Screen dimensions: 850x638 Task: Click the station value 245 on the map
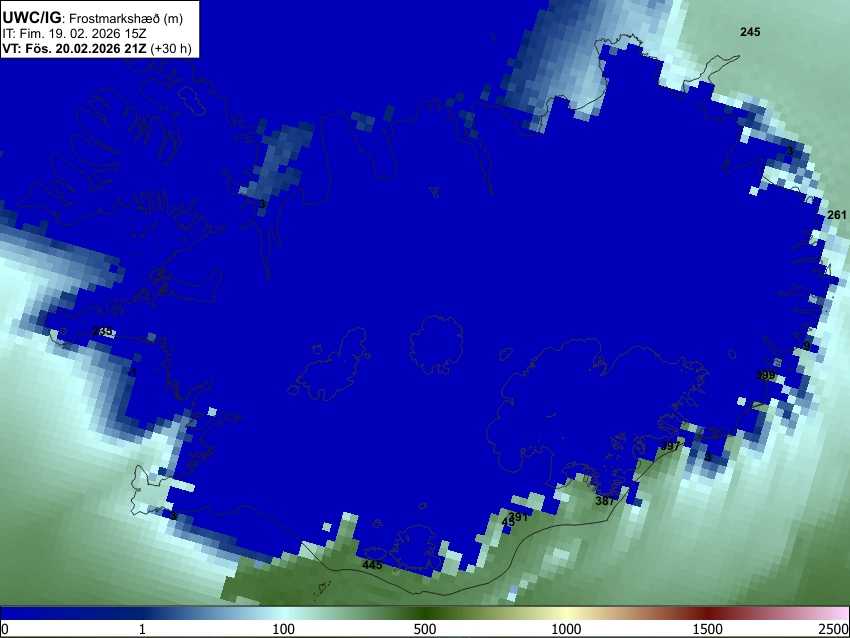(750, 32)
